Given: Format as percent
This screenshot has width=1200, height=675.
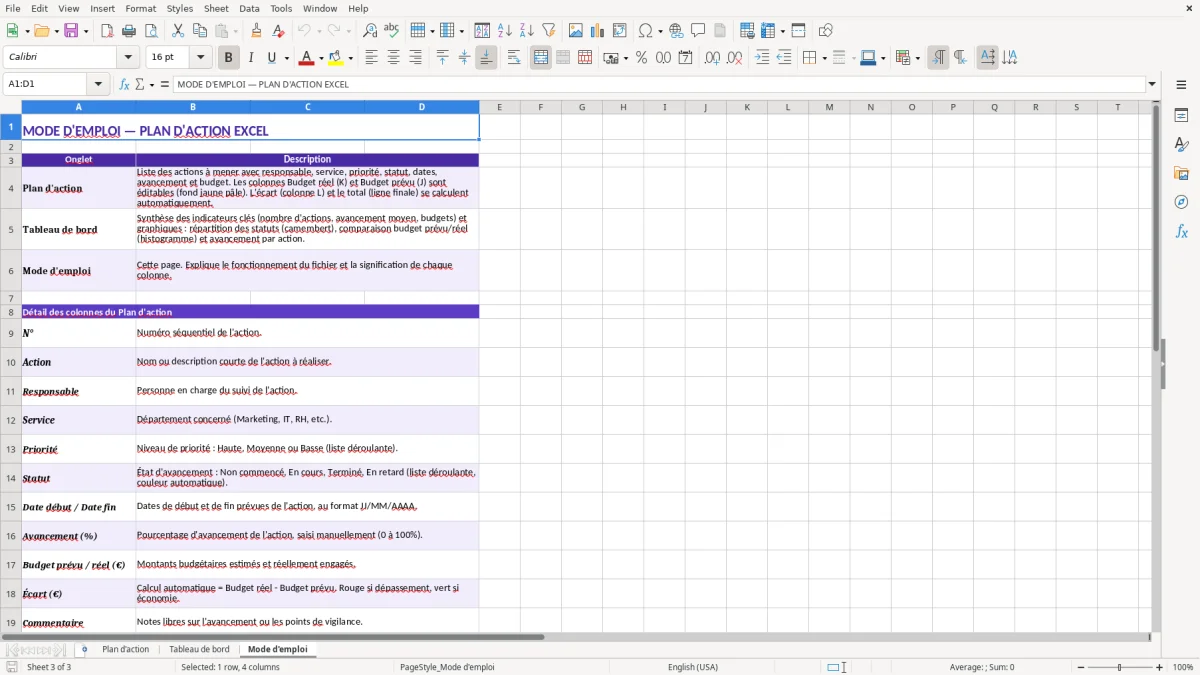Looking at the screenshot, I should [x=641, y=58].
